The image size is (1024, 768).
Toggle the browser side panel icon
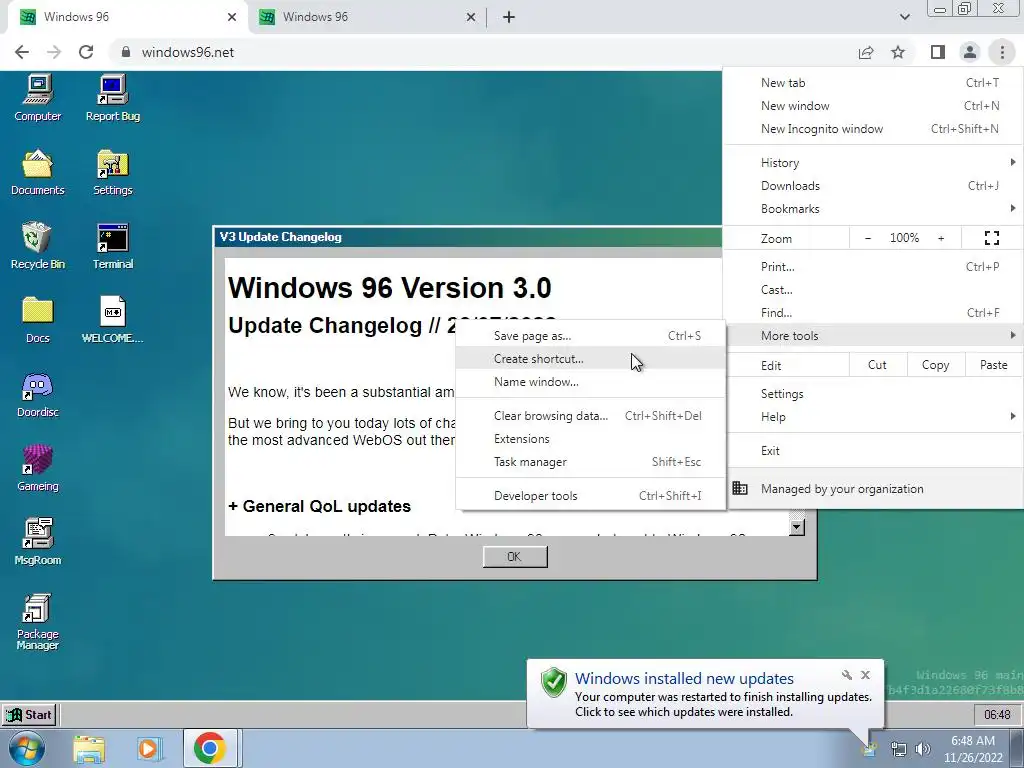[938, 52]
